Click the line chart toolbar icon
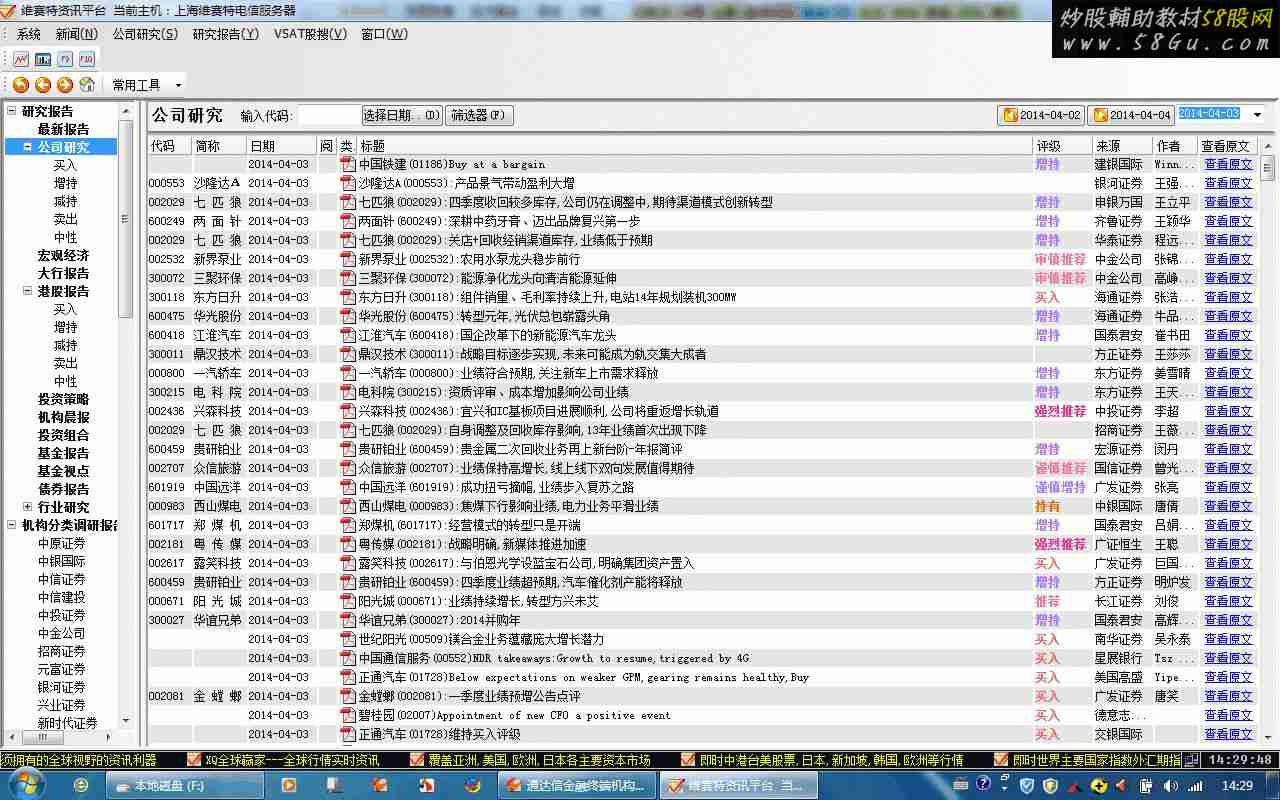1280x800 pixels. (21, 59)
